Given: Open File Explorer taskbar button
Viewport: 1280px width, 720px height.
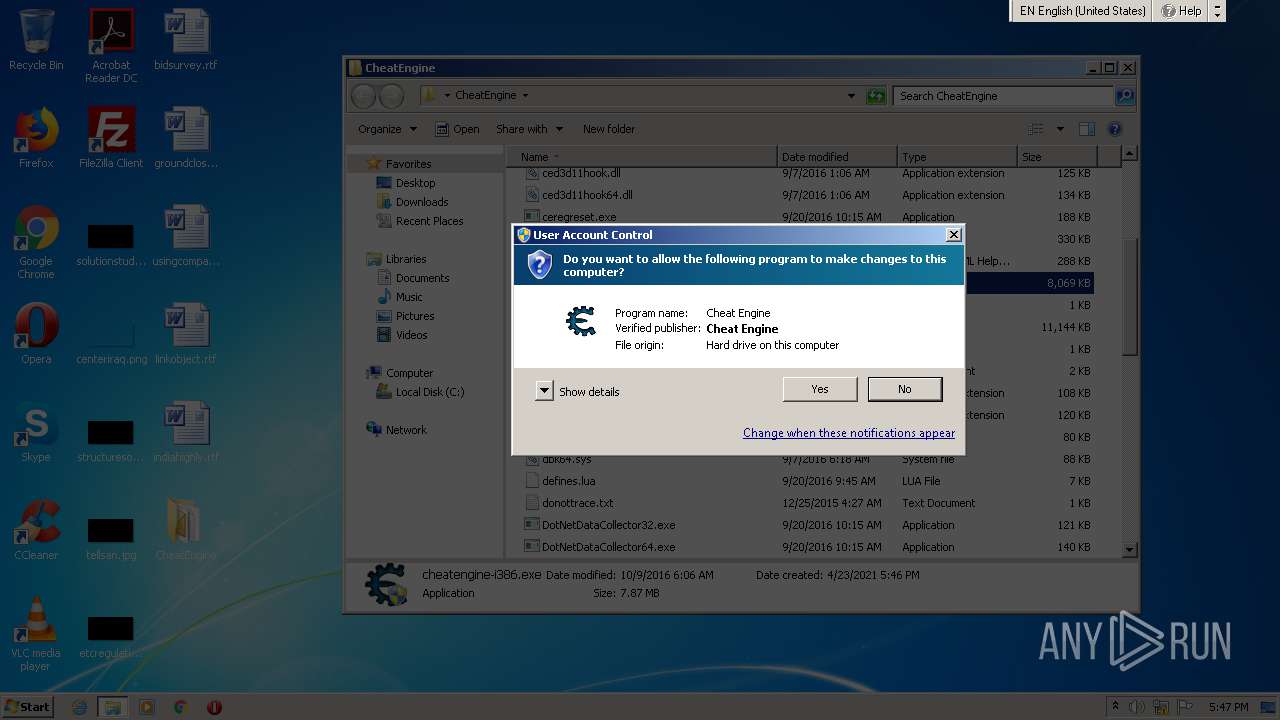Looking at the screenshot, I should (x=113, y=707).
